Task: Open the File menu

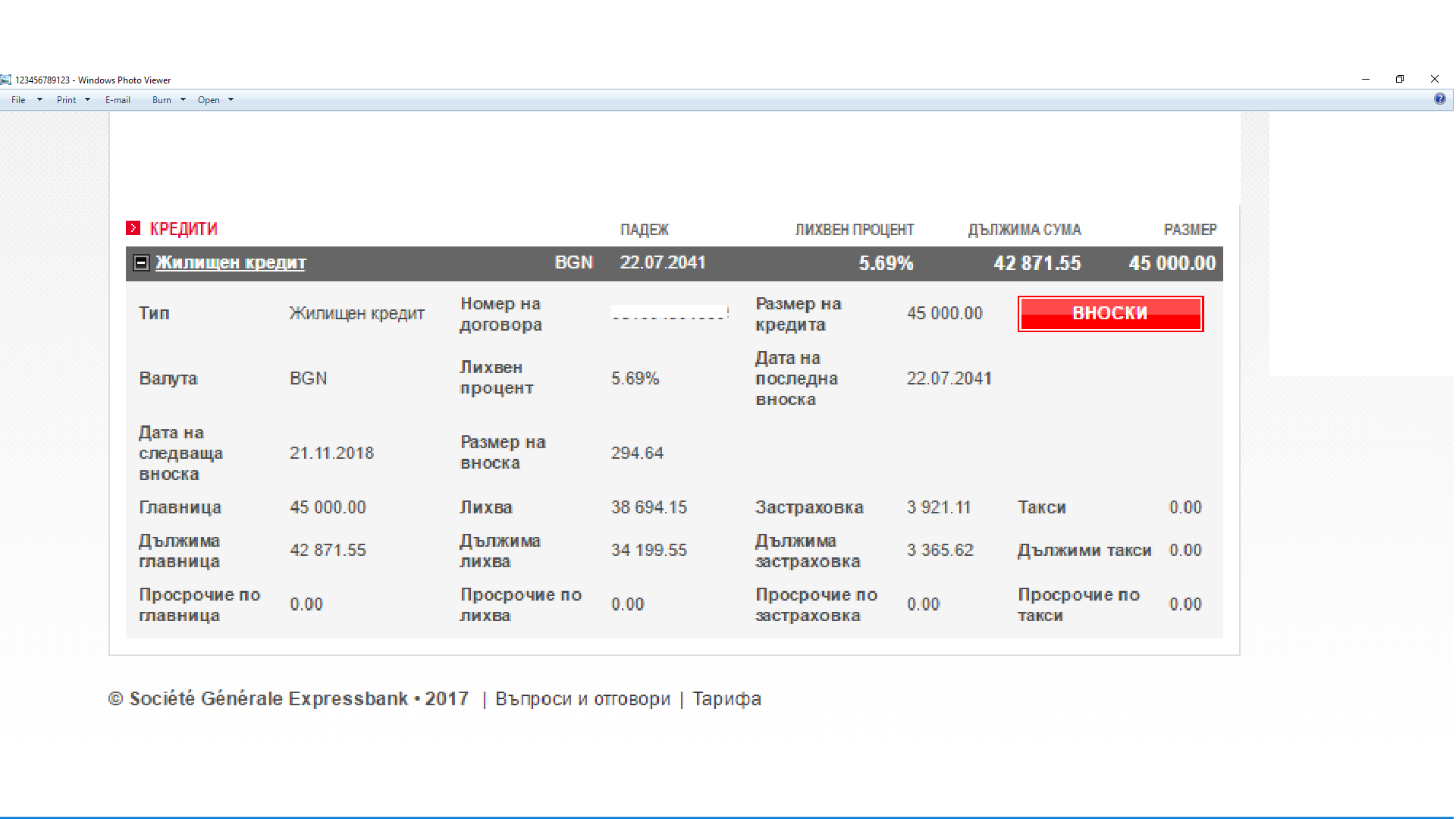Action: [x=18, y=100]
